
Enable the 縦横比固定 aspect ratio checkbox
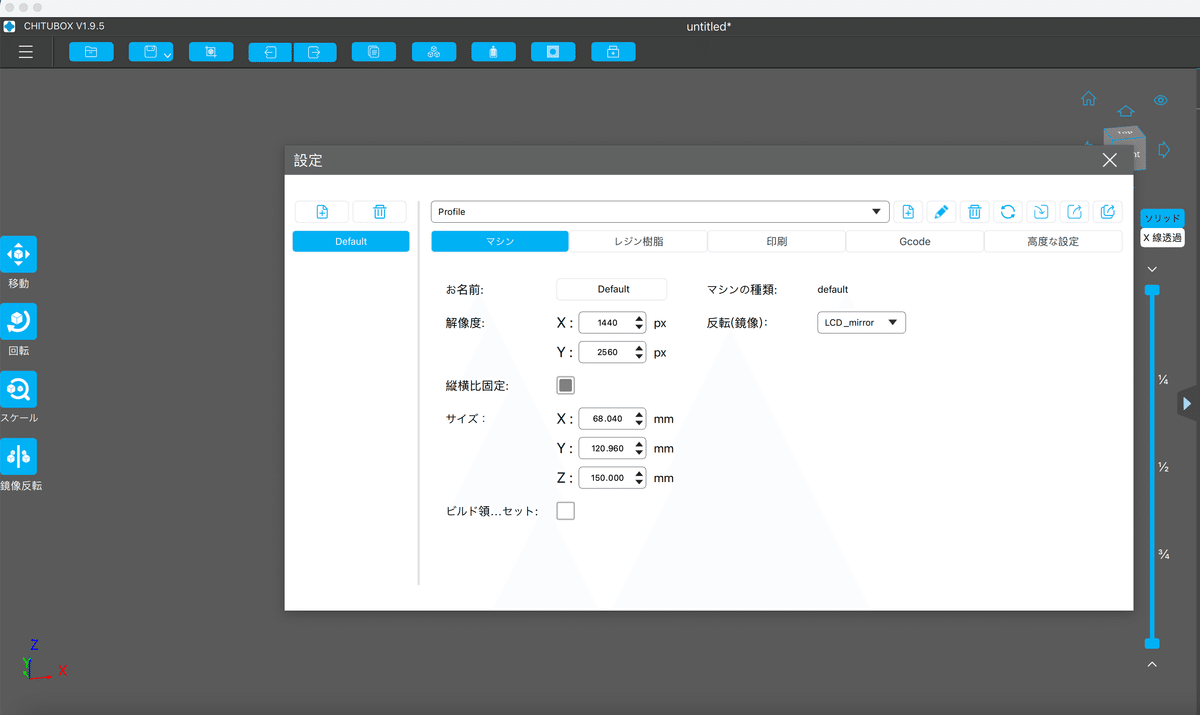[565, 384]
